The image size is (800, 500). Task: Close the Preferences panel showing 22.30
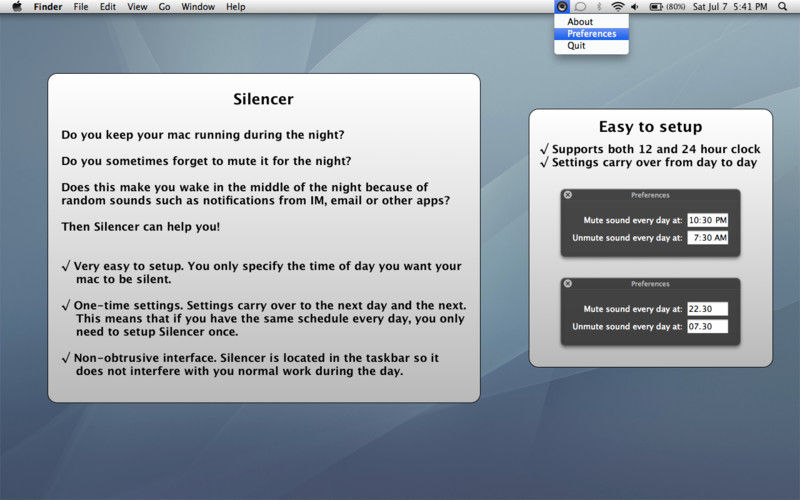(x=568, y=284)
